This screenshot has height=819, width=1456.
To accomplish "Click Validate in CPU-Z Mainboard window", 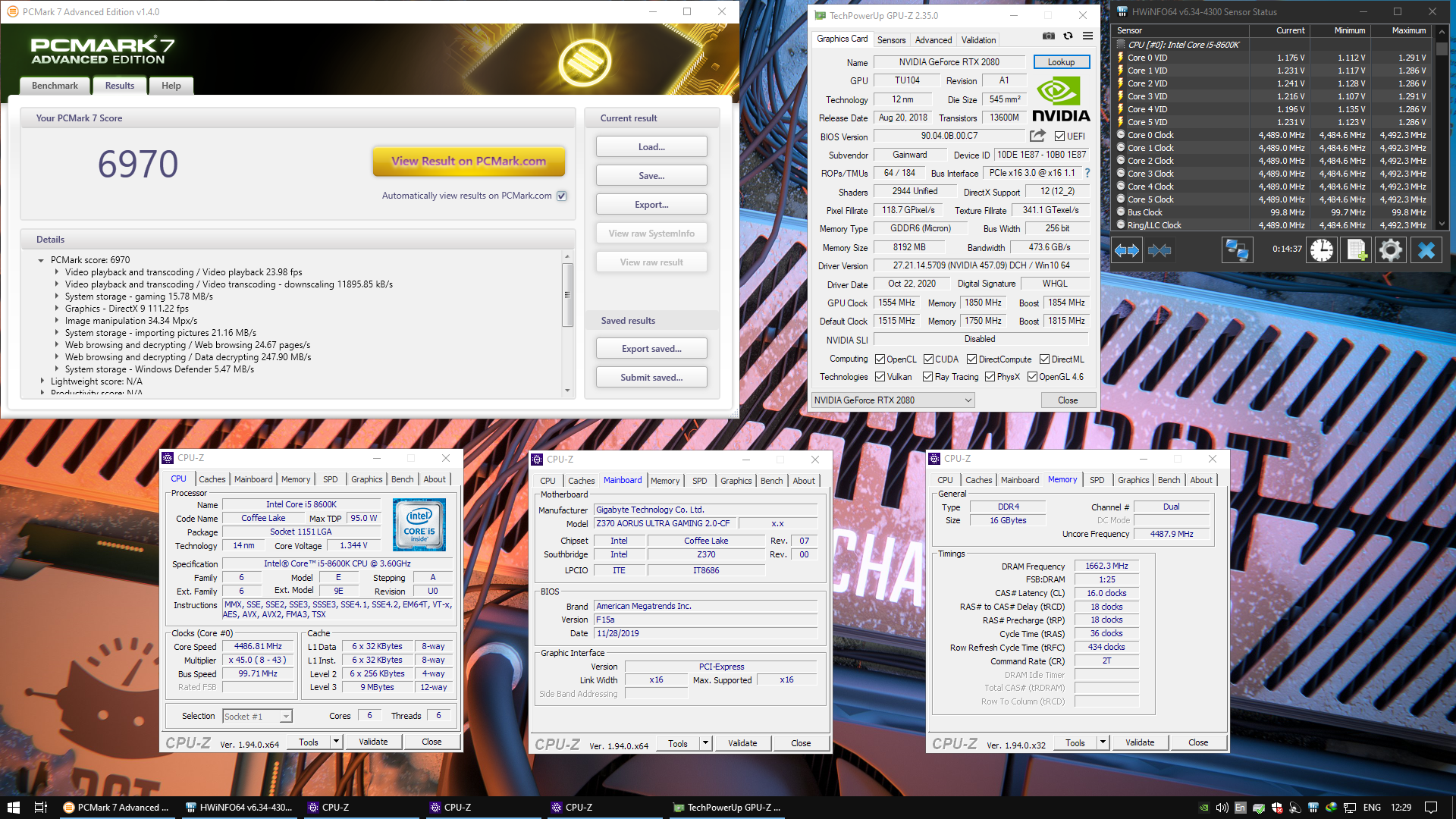I will (x=742, y=744).
